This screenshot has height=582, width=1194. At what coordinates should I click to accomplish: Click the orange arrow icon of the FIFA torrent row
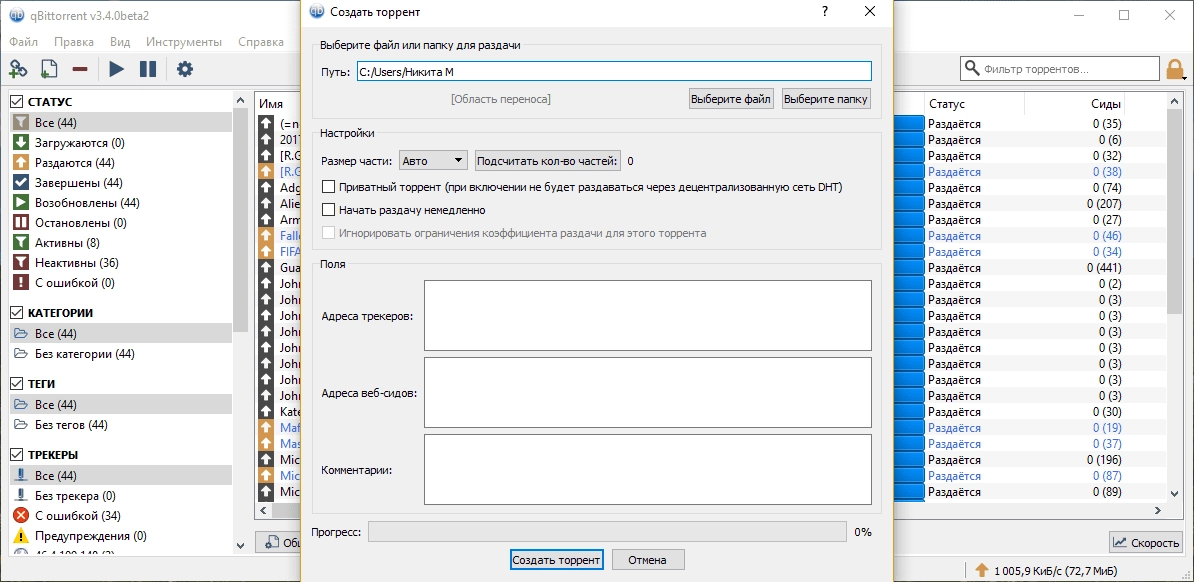tap(266, 252)
